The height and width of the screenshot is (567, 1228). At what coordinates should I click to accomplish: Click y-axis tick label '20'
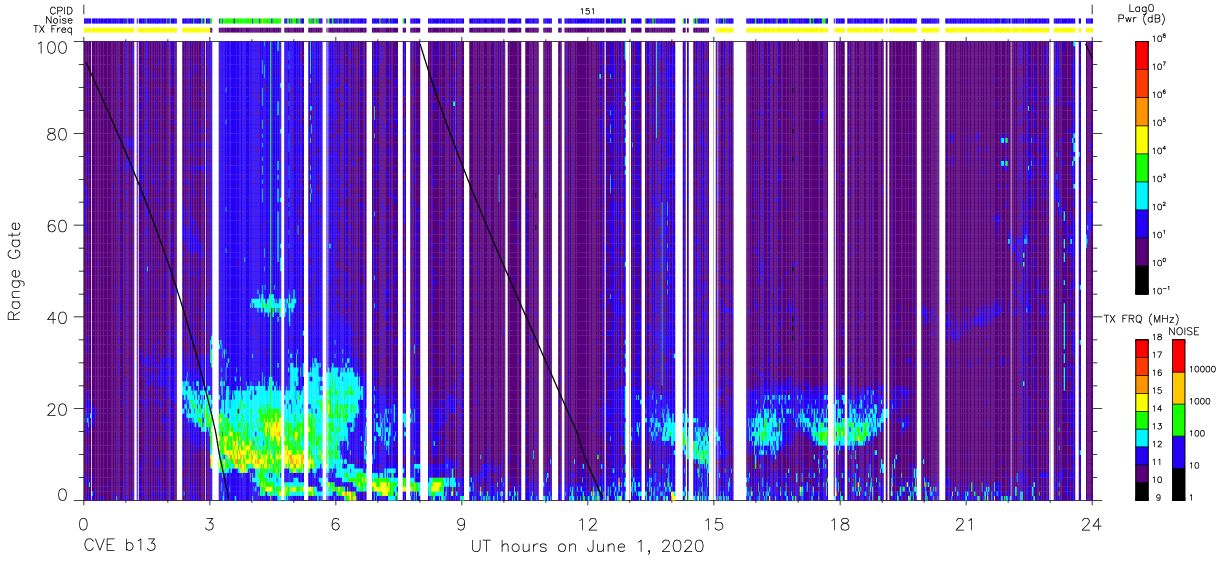tap(58, 409)
